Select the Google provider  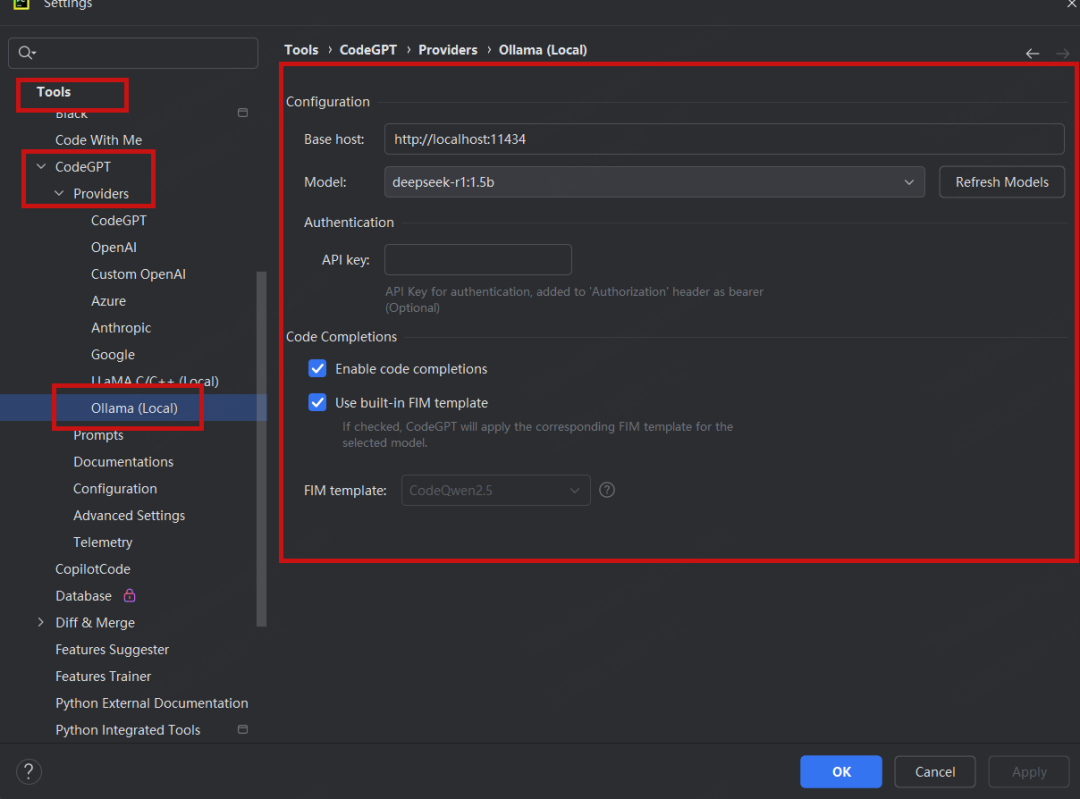coord(113,355)
